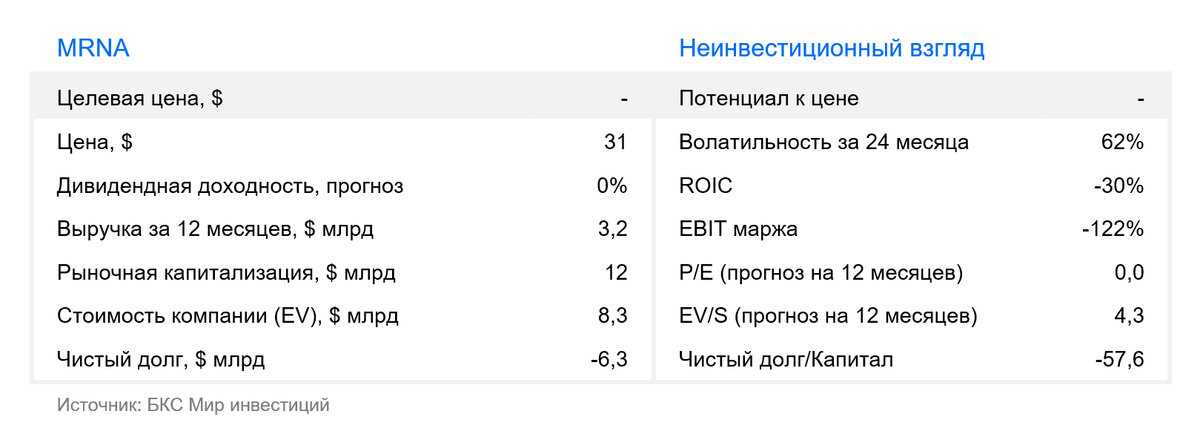
Task: Select the Рыночная капитализация value 12
Action: pos(615,273)
